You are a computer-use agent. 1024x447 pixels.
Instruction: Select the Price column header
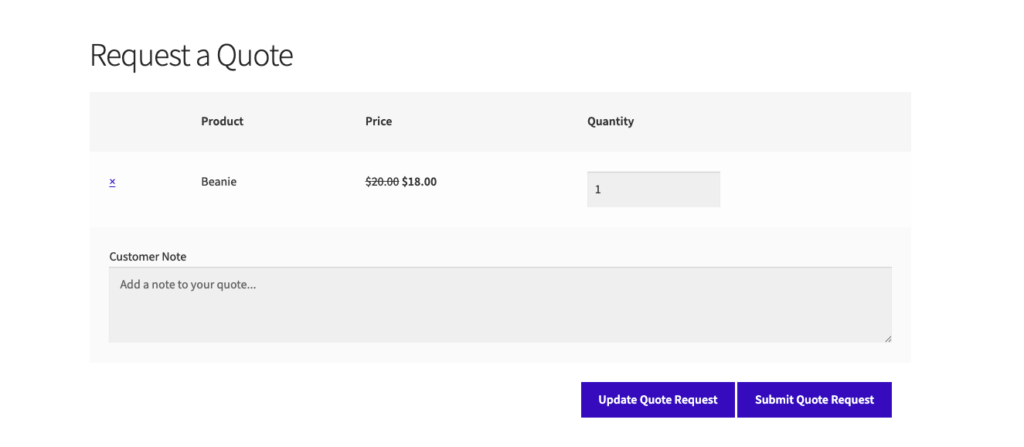pyautogui.click(x=378, y=122)
